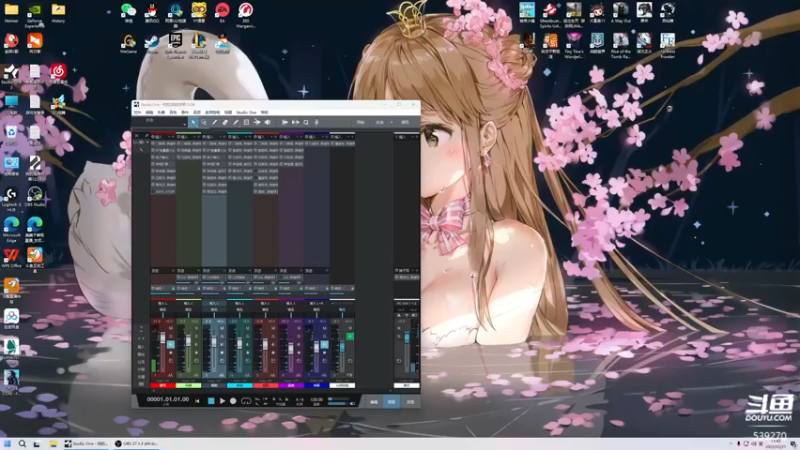Click the 00001.01.01.00 position display
Screen dimensions: 800x450
coord(168,399)
